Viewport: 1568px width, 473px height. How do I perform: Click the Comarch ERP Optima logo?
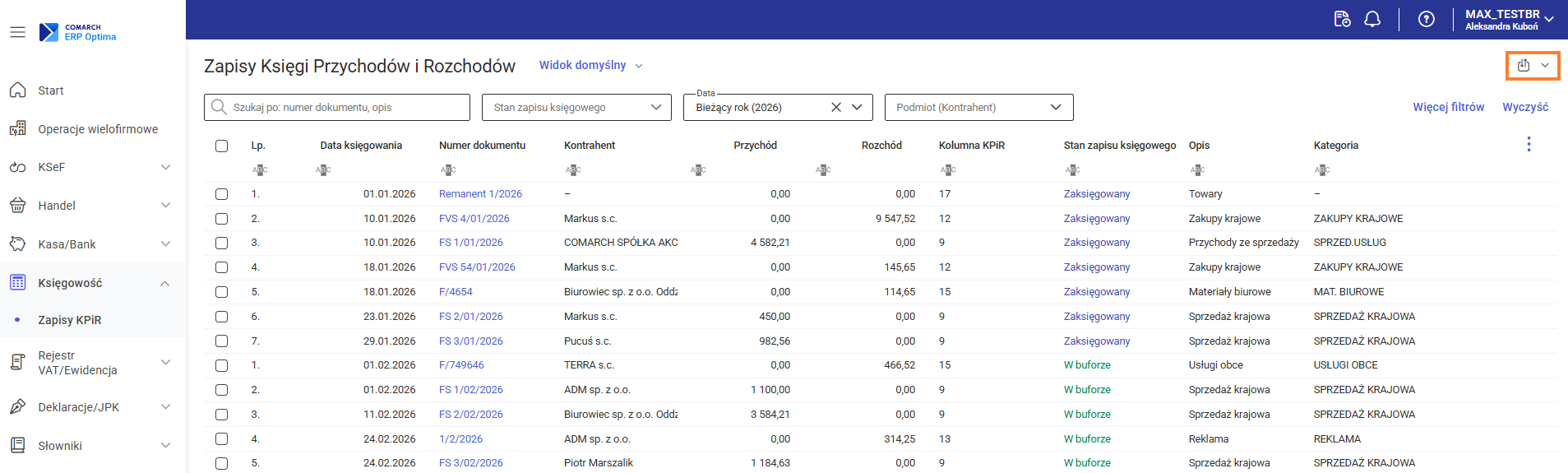78,32
